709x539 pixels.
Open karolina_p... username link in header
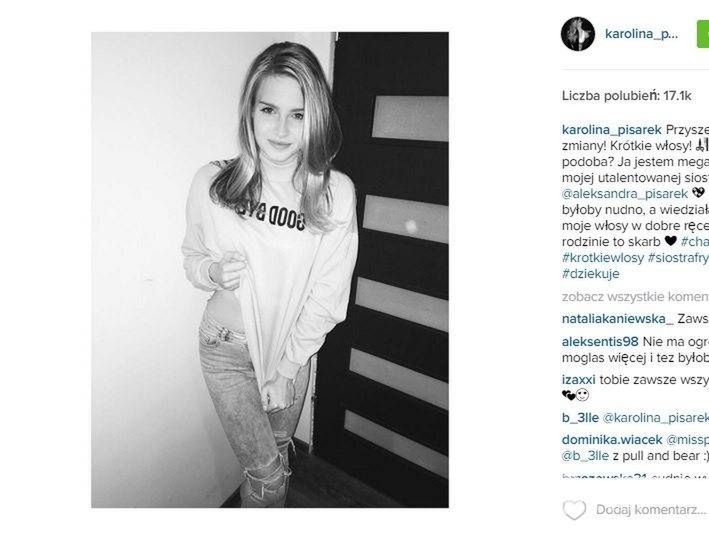(642, 34)
